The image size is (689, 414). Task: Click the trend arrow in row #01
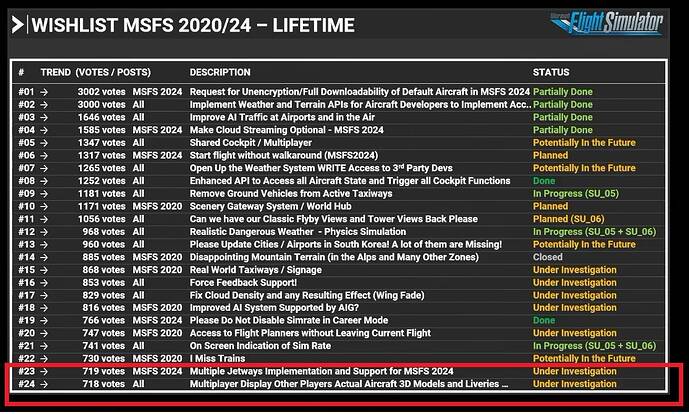pyautogui.click(x=44, y=92)
